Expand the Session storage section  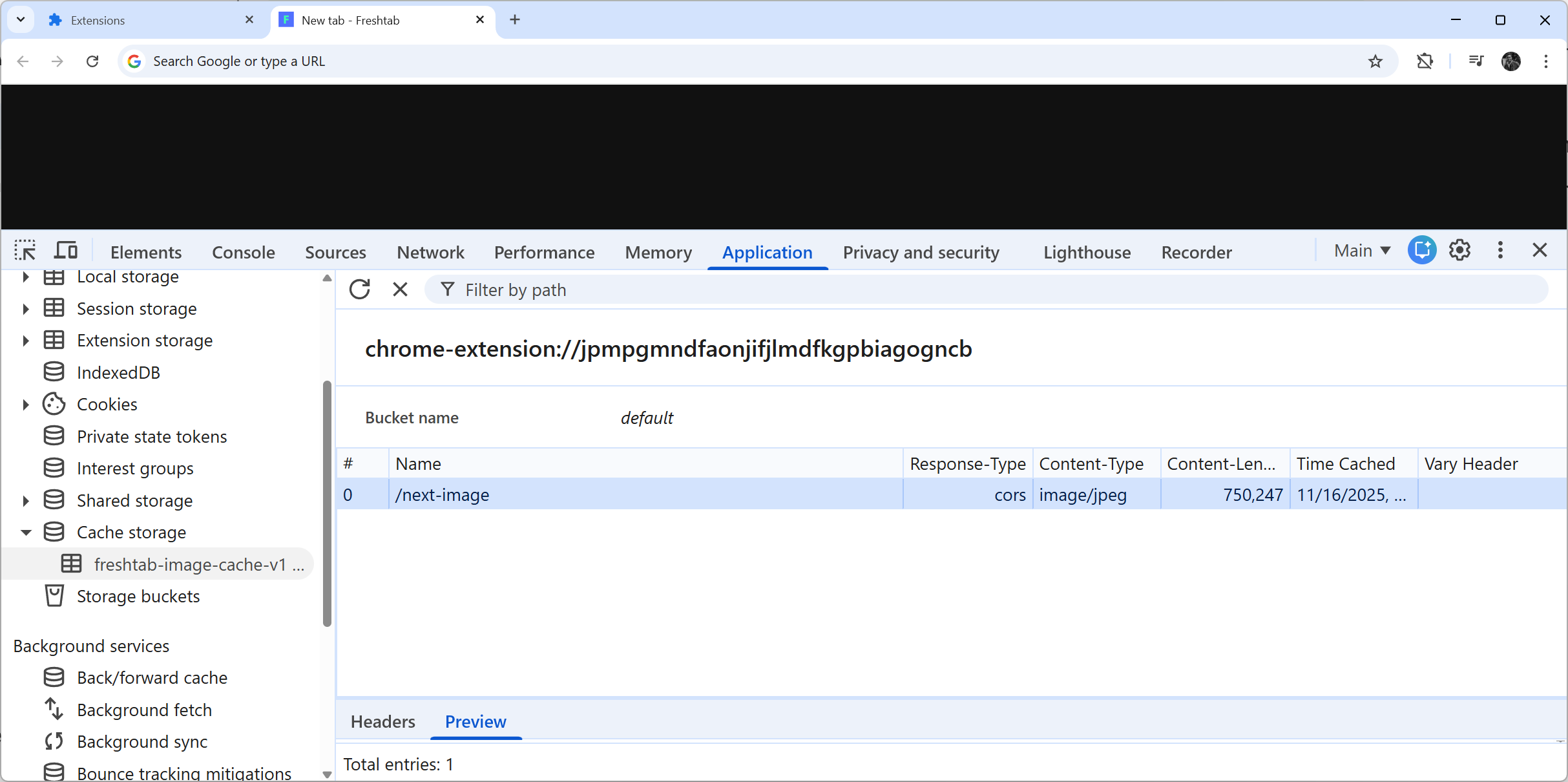coord(26,308)
